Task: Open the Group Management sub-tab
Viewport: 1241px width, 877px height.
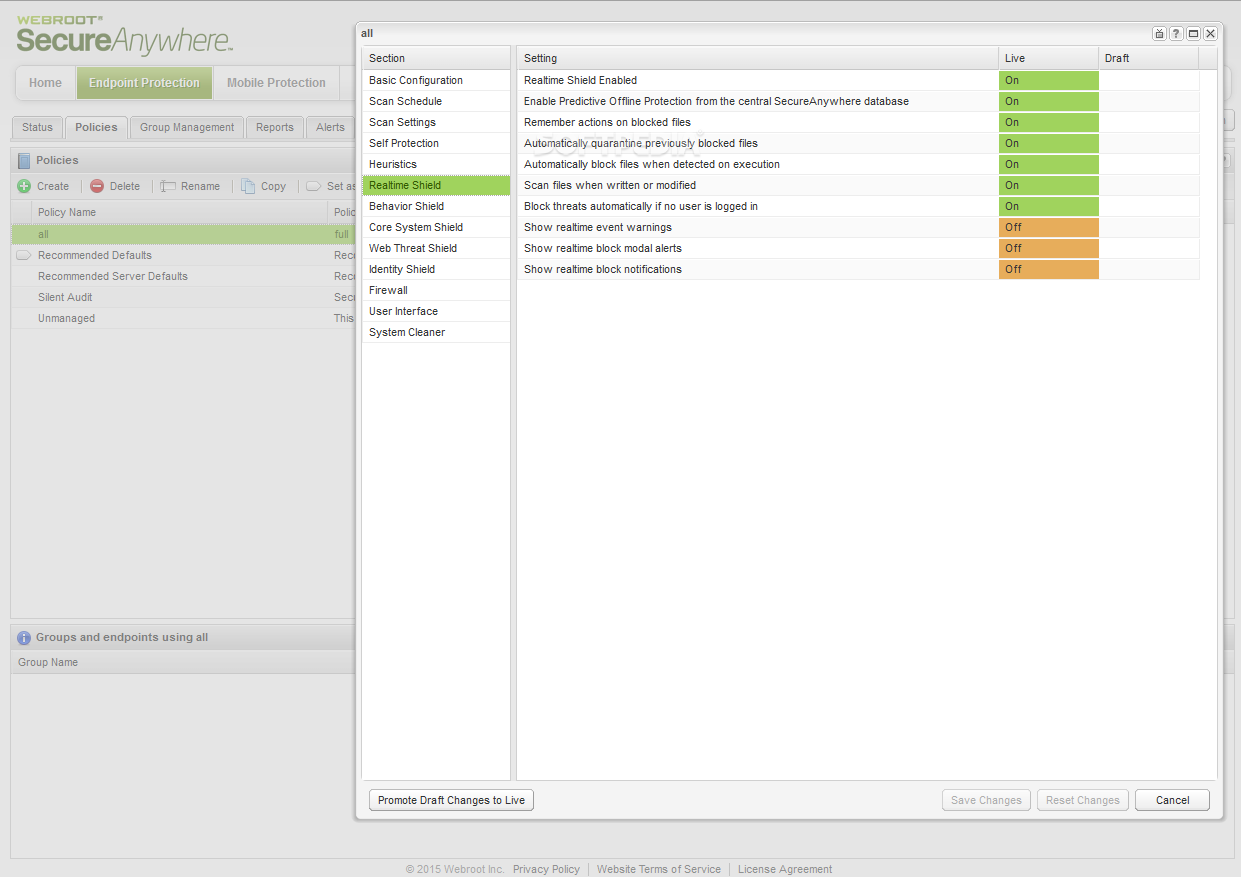Action: (x=187, y=127)
